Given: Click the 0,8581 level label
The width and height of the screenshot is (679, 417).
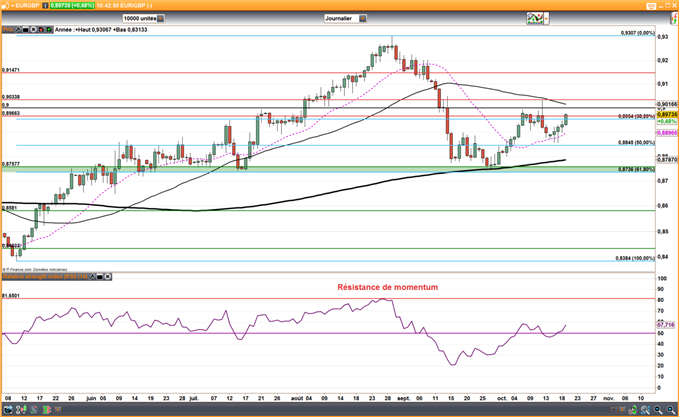Looking at the screenshot, I should pos(10,208).
